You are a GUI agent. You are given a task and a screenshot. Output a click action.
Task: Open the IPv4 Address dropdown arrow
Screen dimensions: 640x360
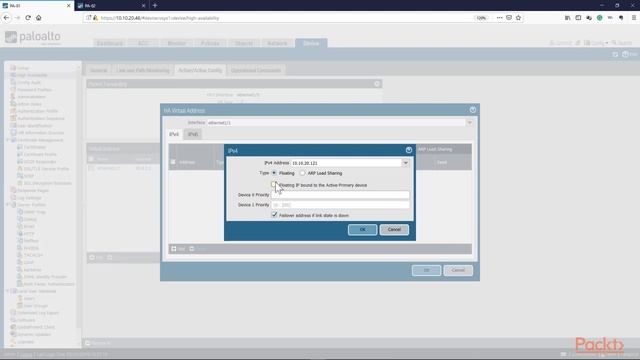(405, 163)
